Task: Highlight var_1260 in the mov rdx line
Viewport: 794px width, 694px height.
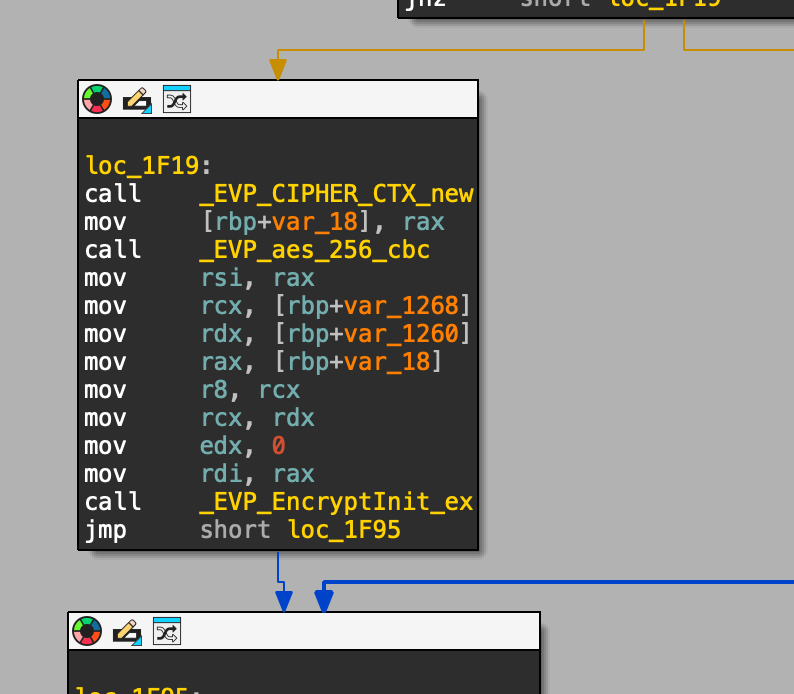Action: pos(401,333)
